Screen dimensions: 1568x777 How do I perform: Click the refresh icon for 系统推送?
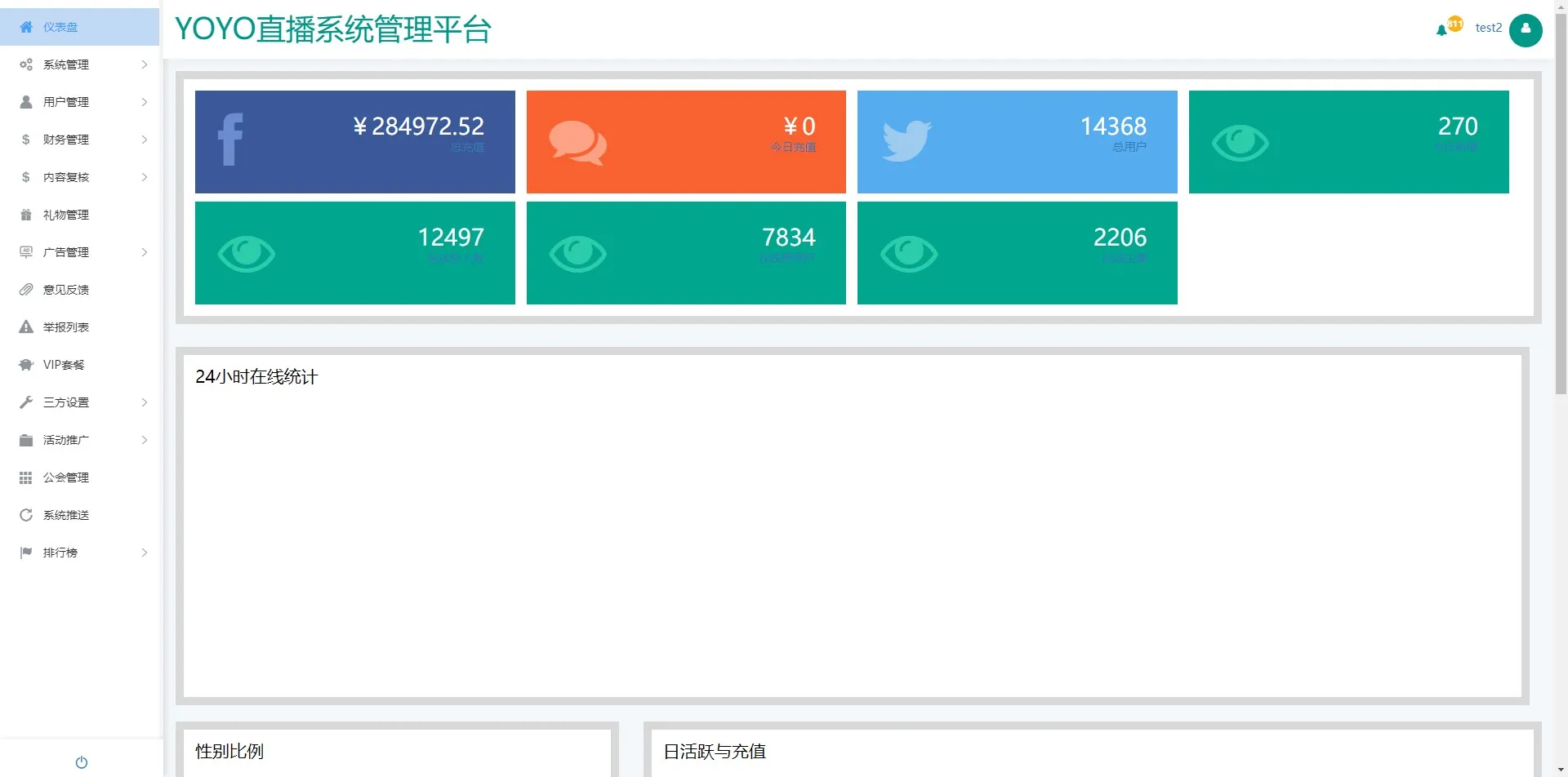tap(26, 515)
